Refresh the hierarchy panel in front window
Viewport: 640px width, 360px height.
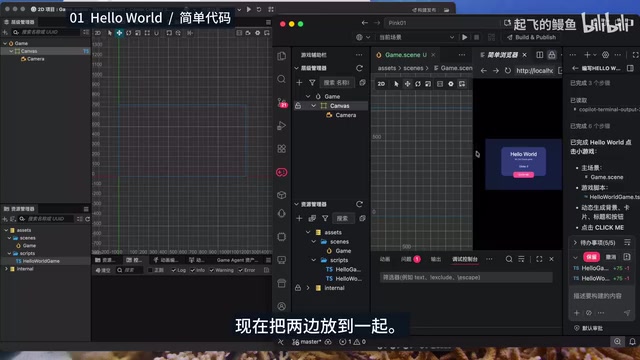pos(359,68)
